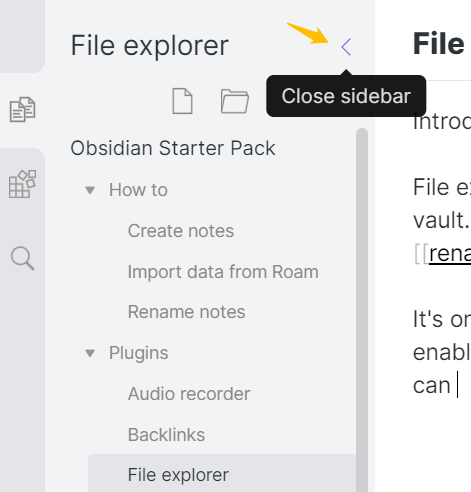This screenshot has height=492, width=471.
Task: Click the Close sidebar chevron icon
Action: (x=346, y=47)
